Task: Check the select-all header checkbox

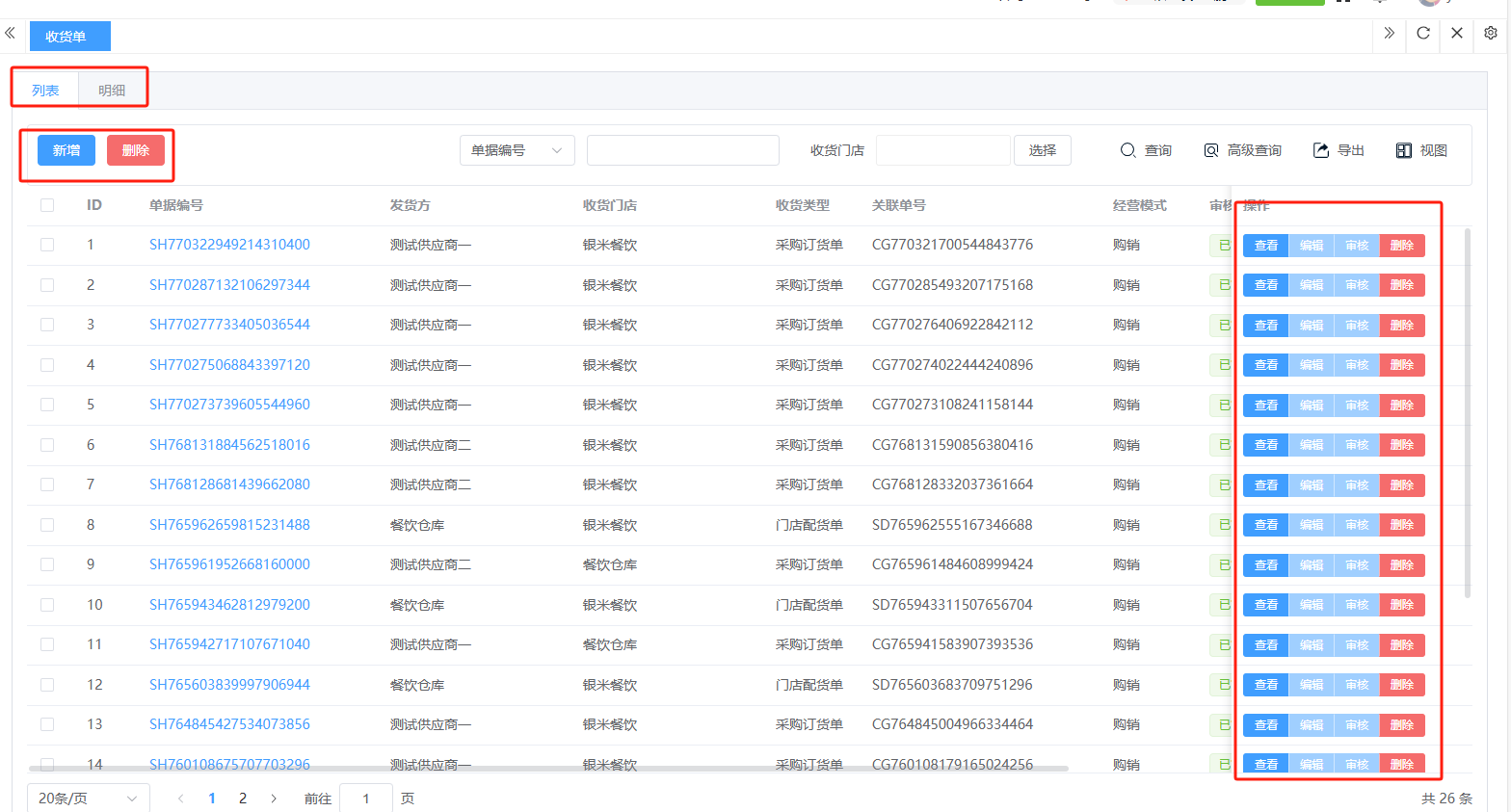Action: pos(47,205)
